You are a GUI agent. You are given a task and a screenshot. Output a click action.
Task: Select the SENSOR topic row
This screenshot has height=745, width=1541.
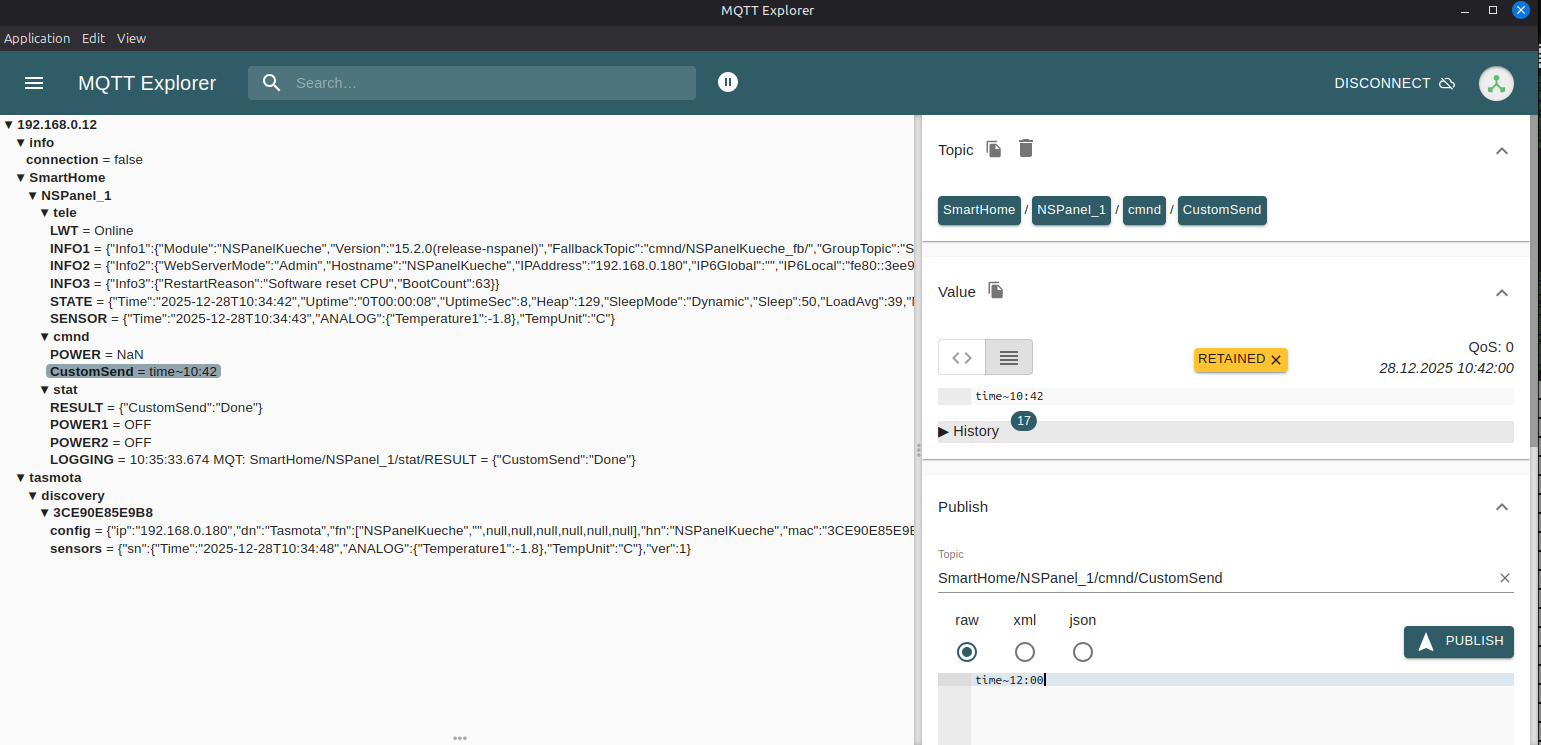(x=332, y=319)
